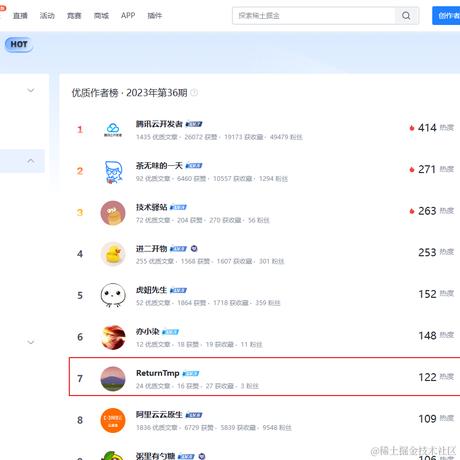Open 茶无味的一天 cartoon avatar

[113, 171]
